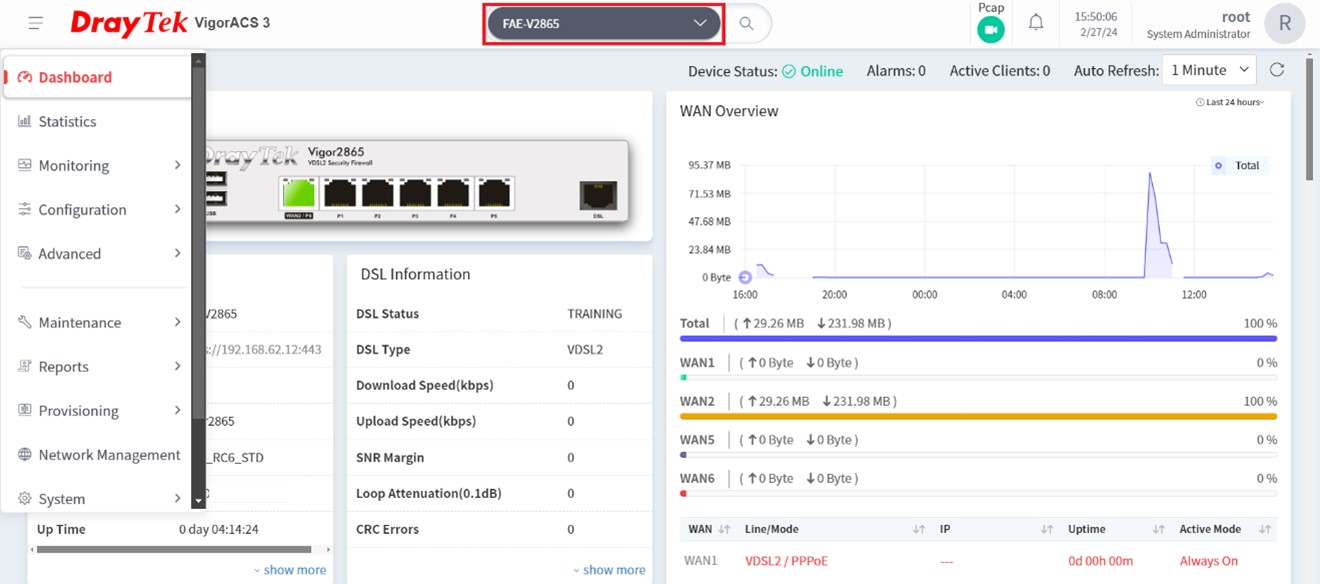Click the Network Management globe icon
The image size is (1320, 584).
(25, 454)
